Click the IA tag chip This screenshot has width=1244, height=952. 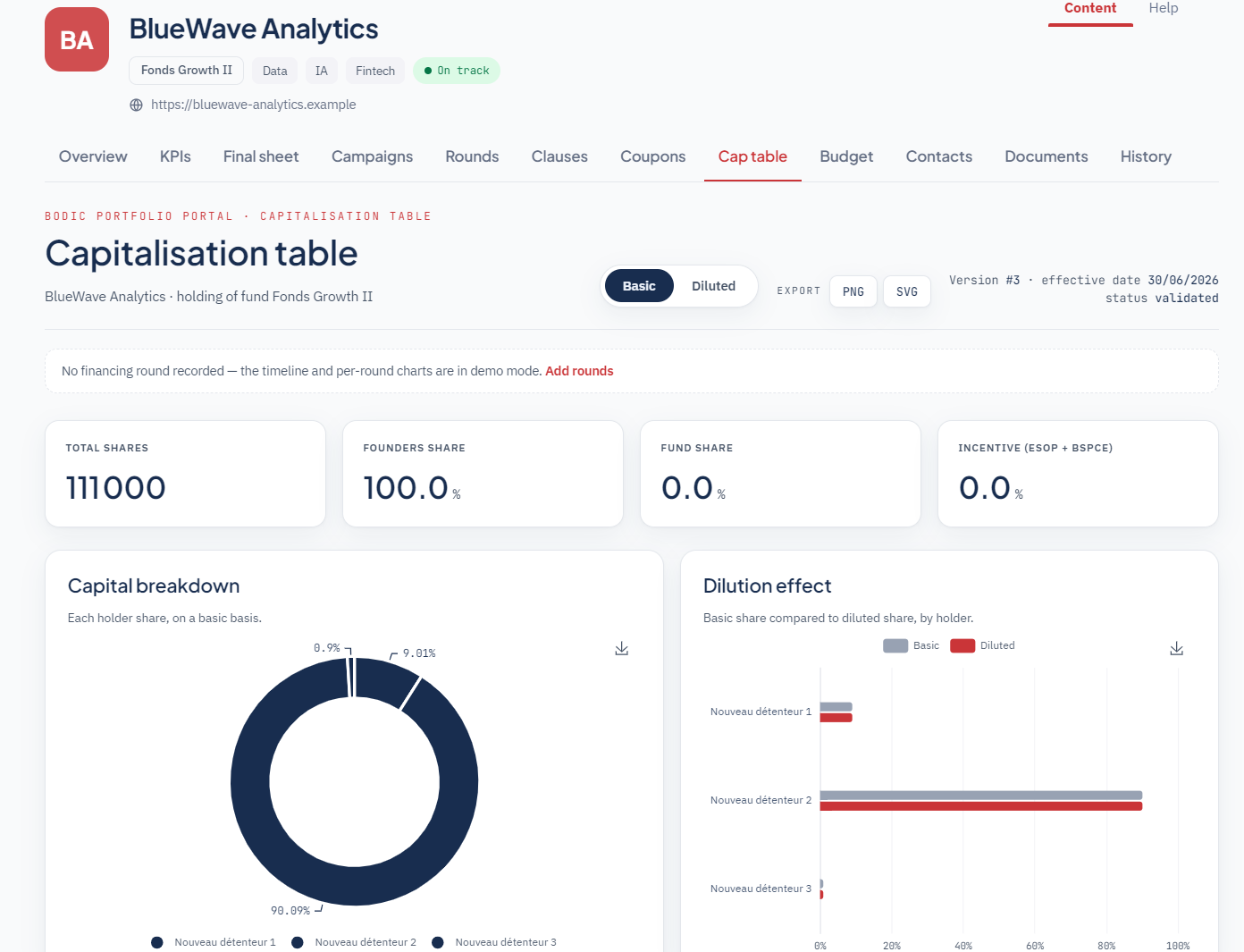[322, 71]
